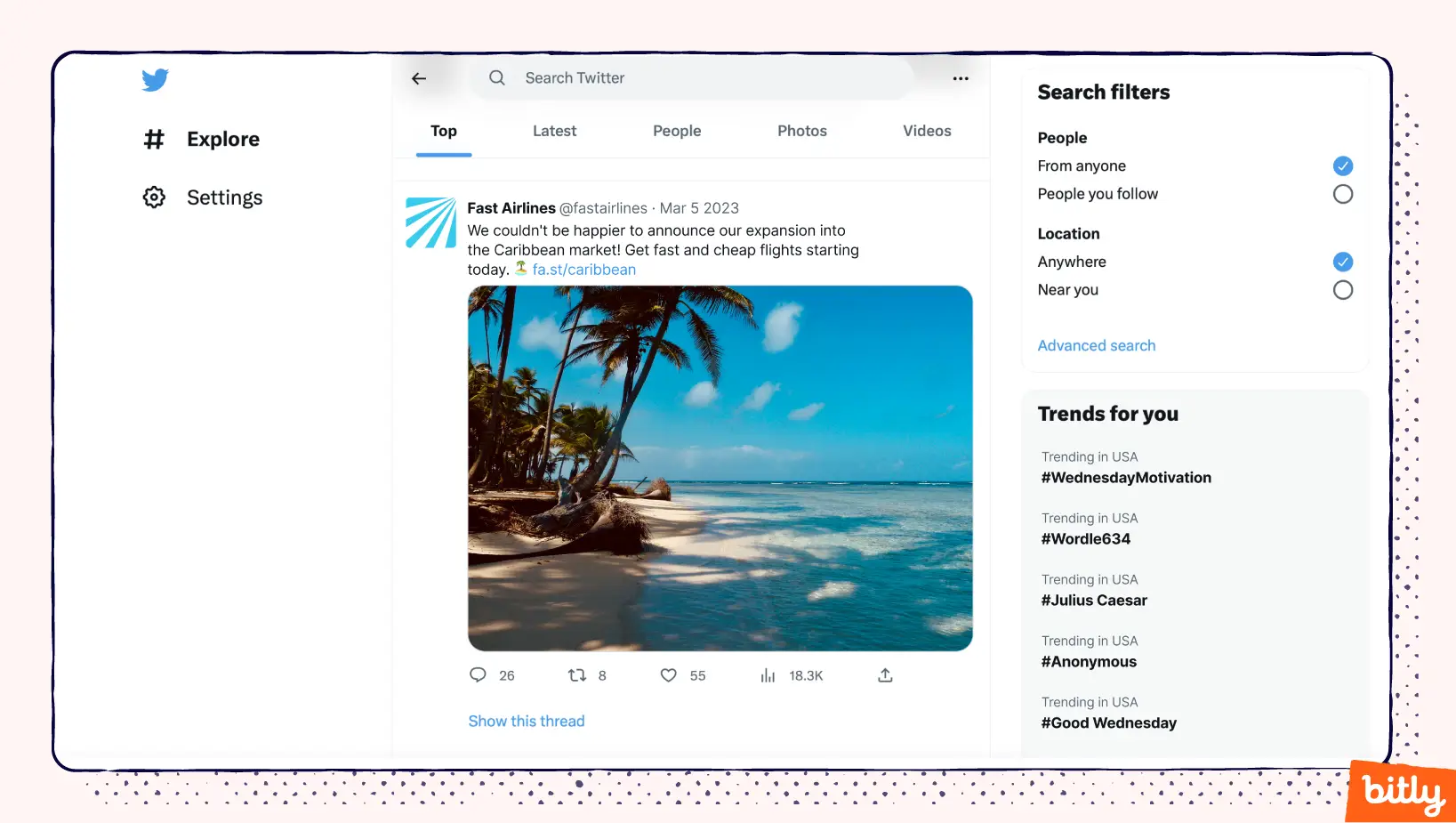Image resolution: width=1456 pixels, height=823 pixels.
Task: Open the beach photo in the tweet
Action: coord(720,468)
